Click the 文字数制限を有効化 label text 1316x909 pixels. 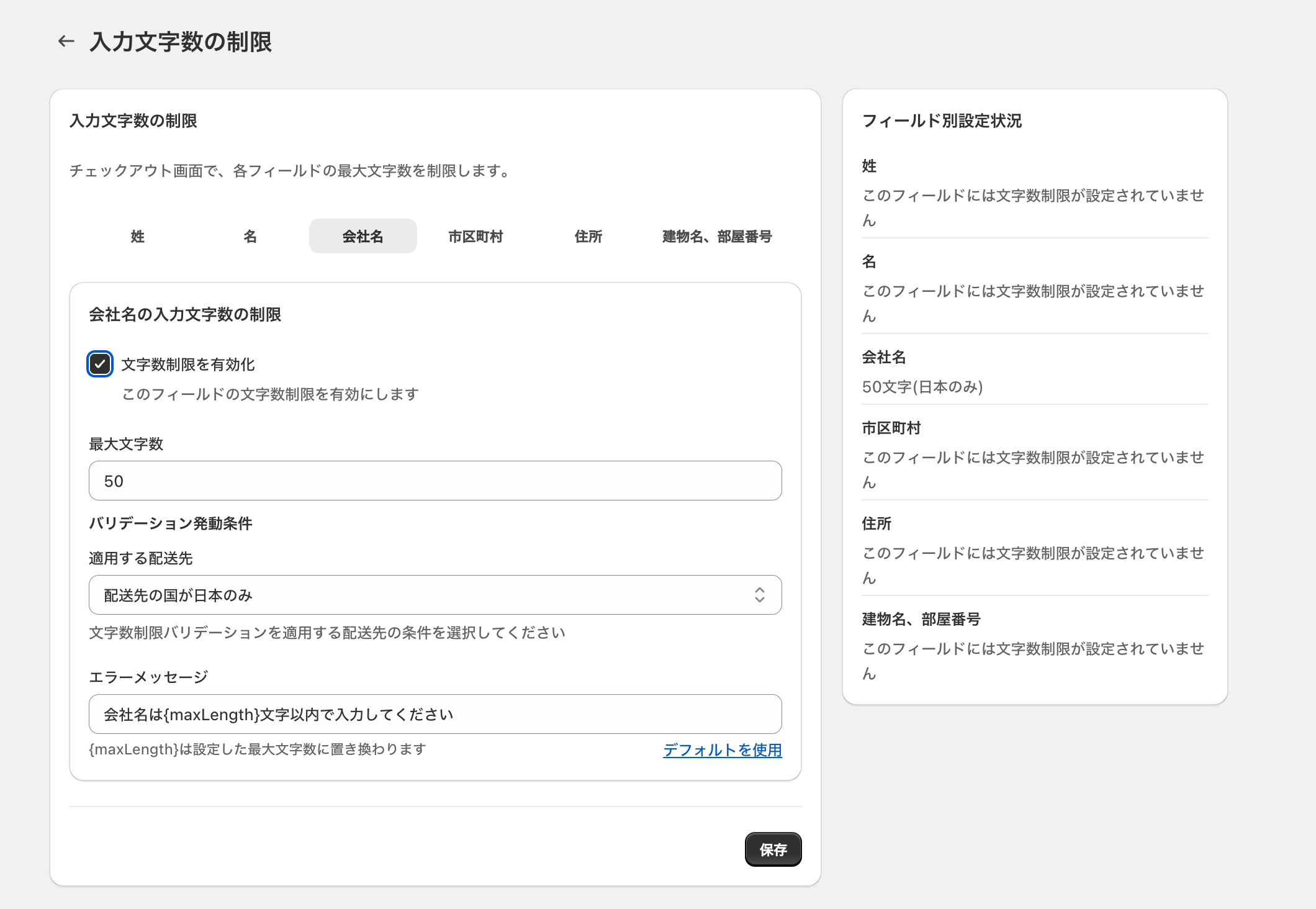(188, 364)
